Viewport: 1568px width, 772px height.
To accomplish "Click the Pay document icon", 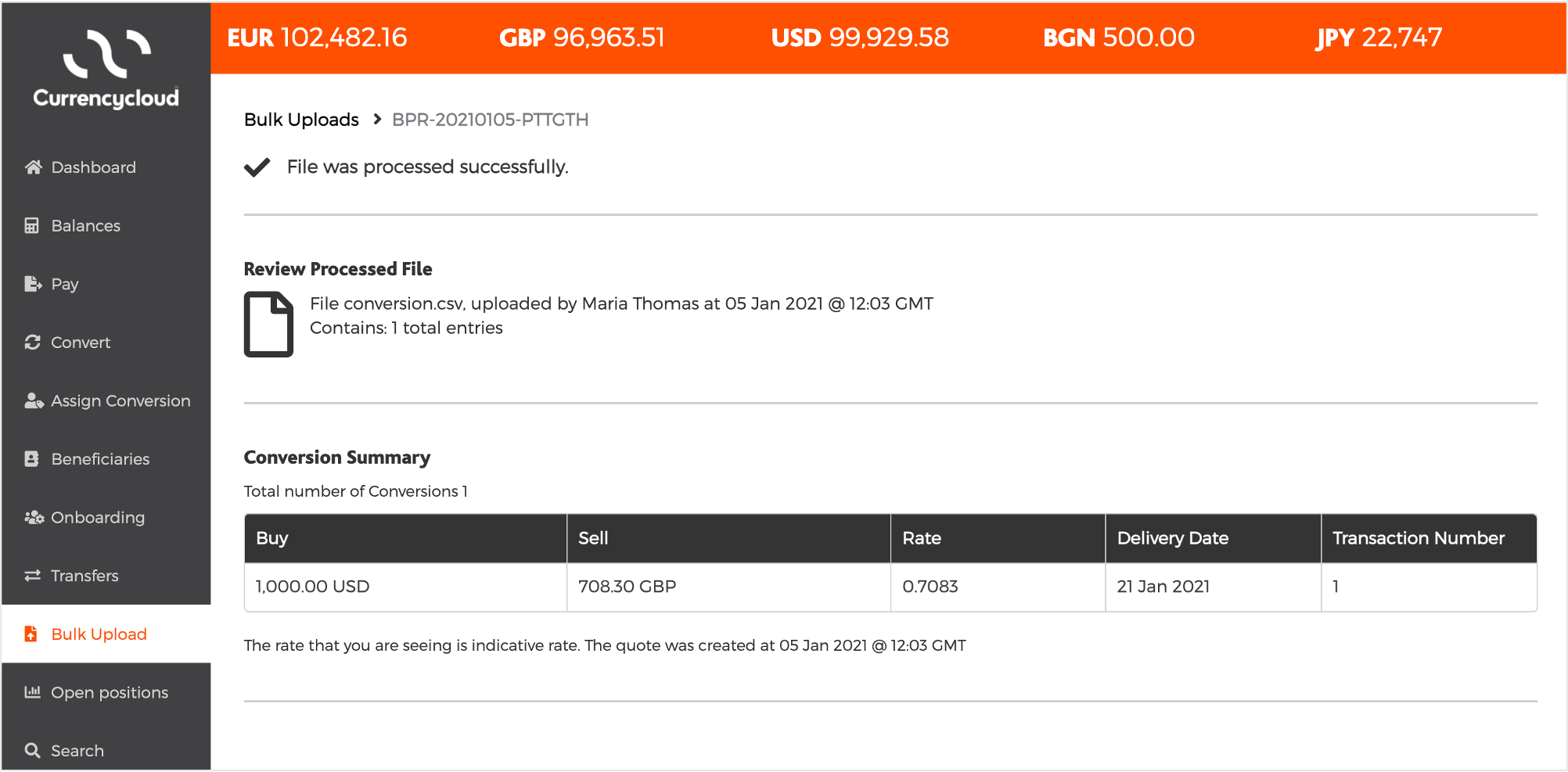I will pos(33,284).
